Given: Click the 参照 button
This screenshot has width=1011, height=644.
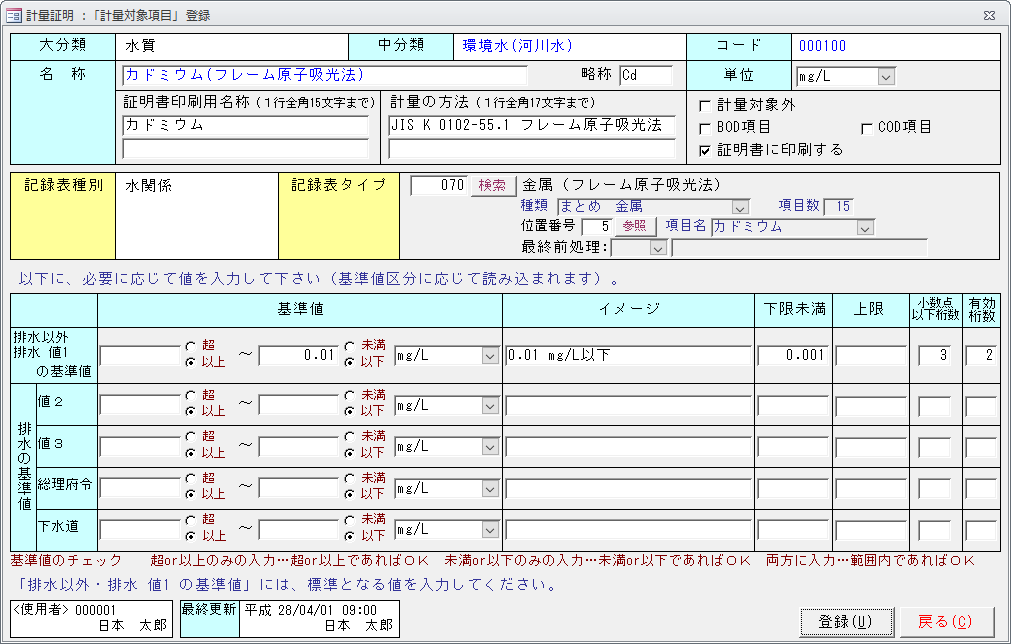Looking at the screenshot, I should (635, 226).
